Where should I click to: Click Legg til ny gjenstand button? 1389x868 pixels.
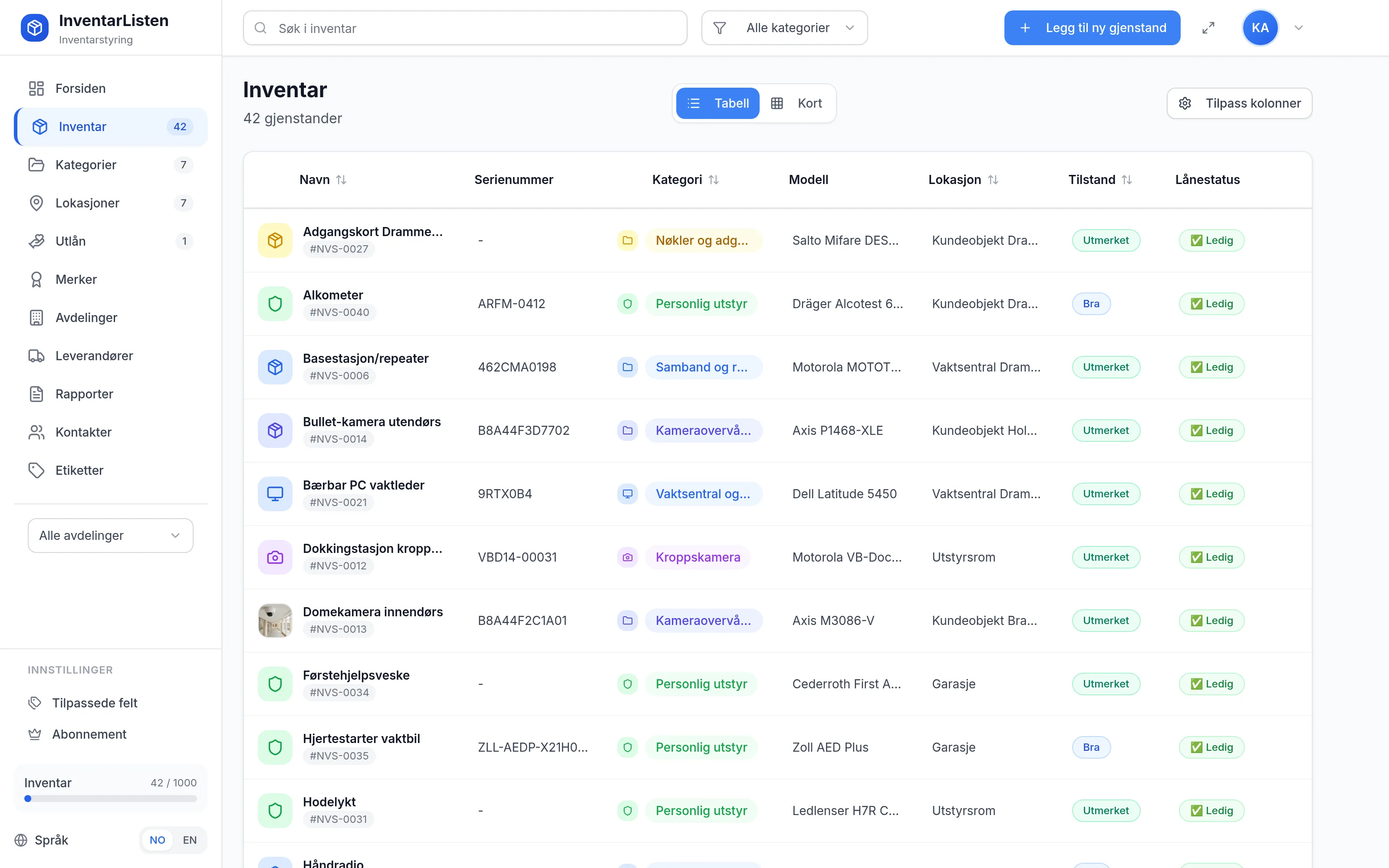pos(1092,27)
